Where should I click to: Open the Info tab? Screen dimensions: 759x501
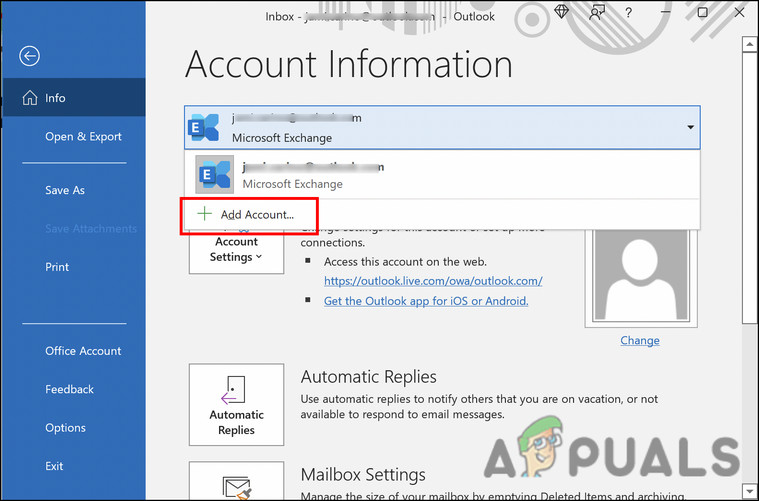74,98
